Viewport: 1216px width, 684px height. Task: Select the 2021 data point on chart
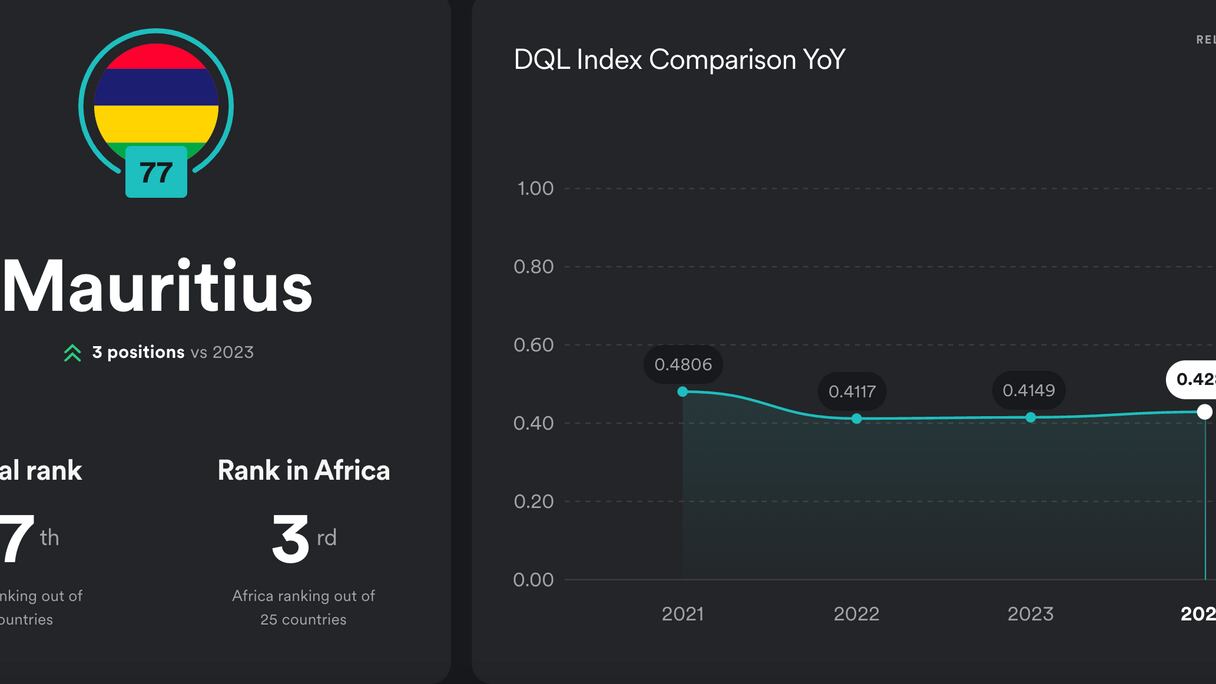(683, 392)
